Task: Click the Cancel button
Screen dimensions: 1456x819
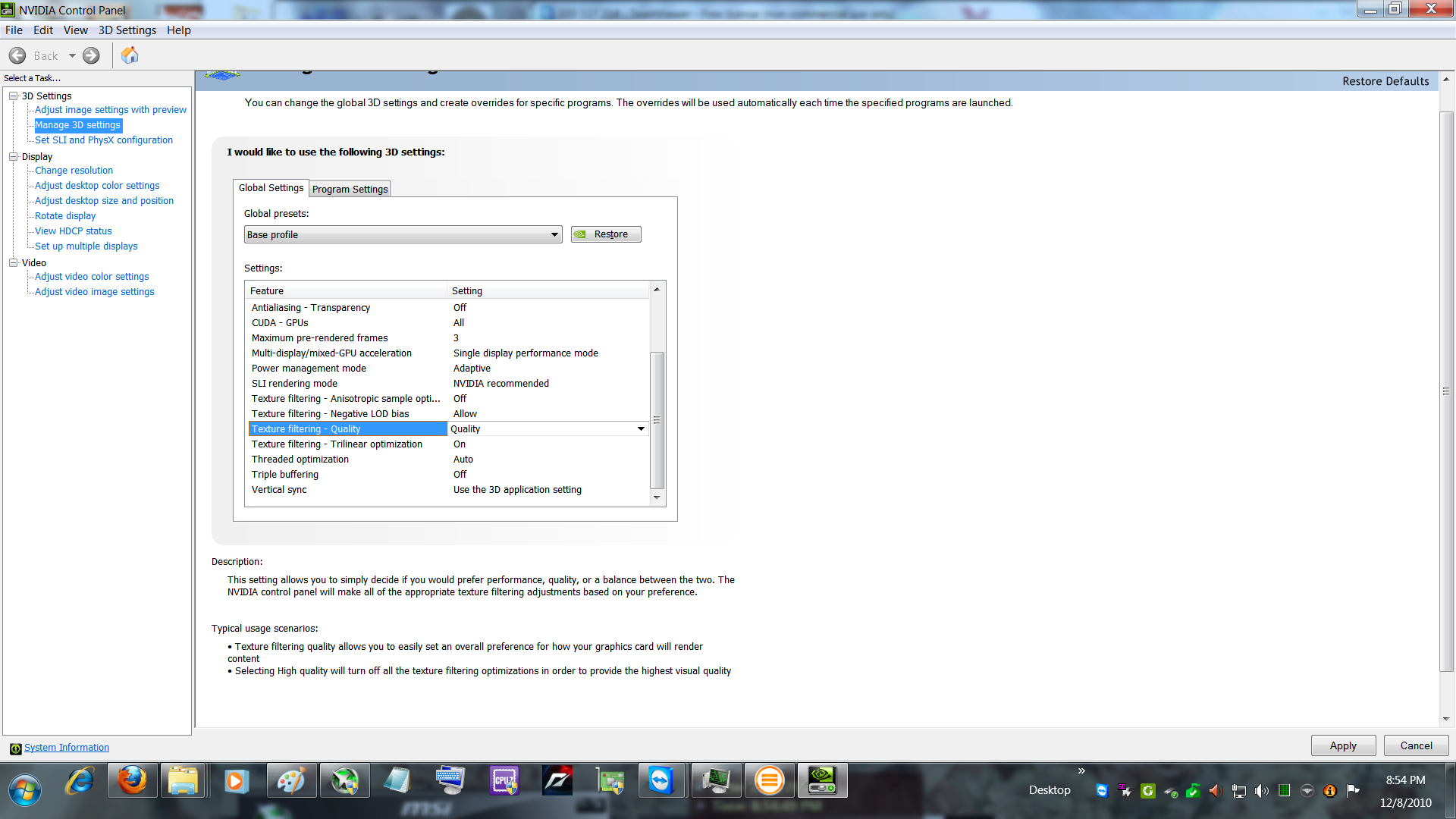Action: point(1416,746)
